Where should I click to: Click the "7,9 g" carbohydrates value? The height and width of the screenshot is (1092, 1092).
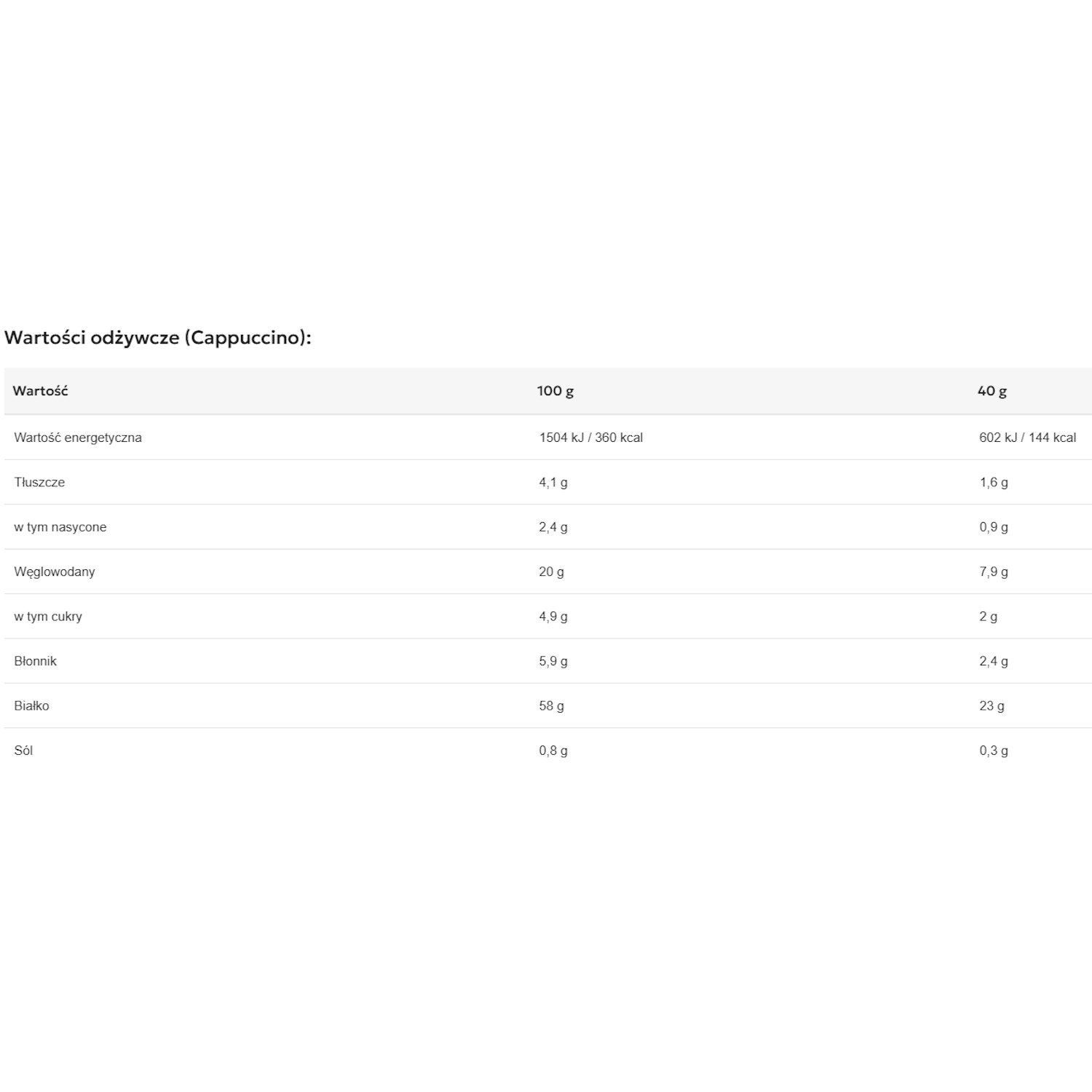993,571
